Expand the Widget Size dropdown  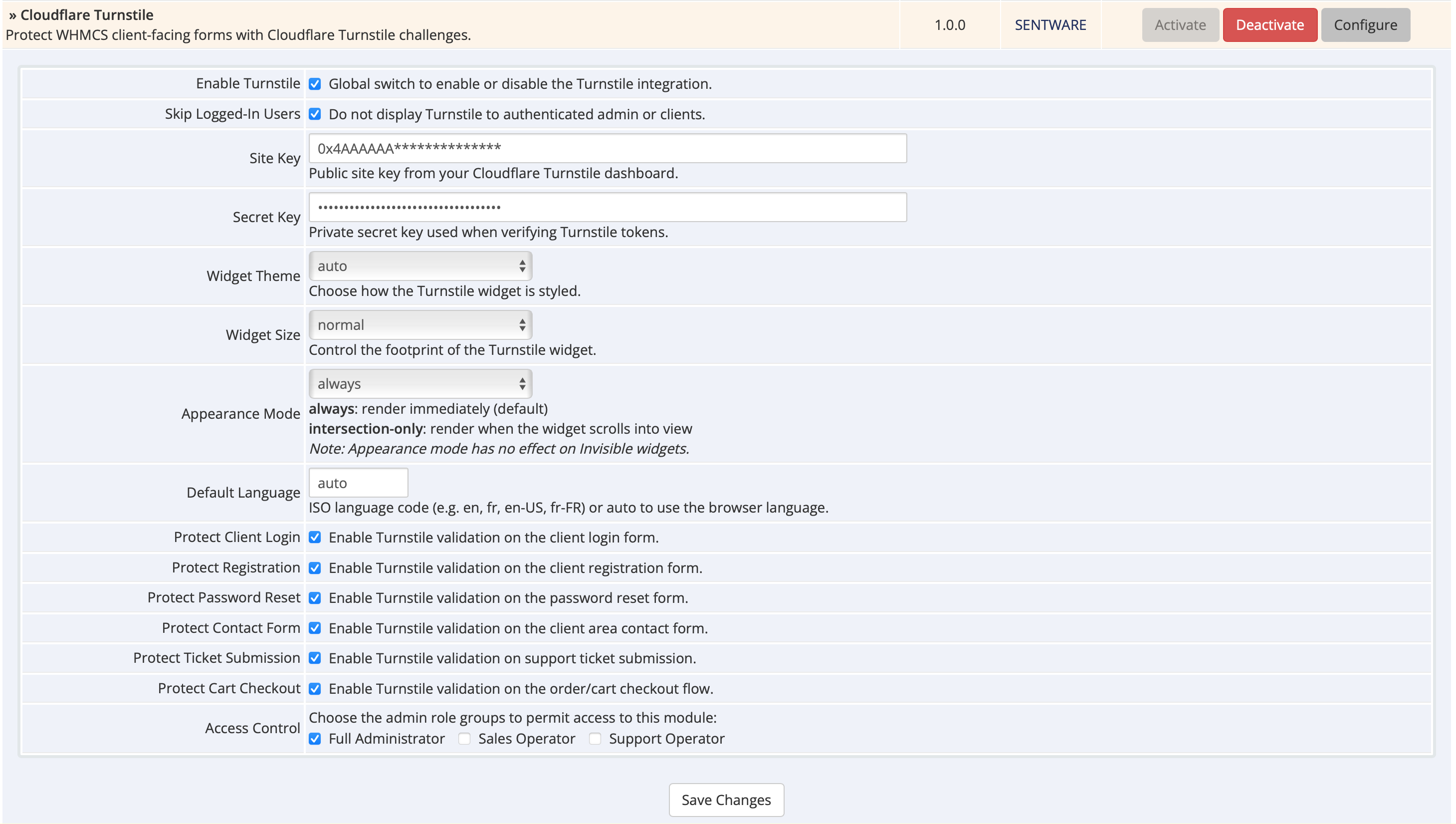coord(420,325)
